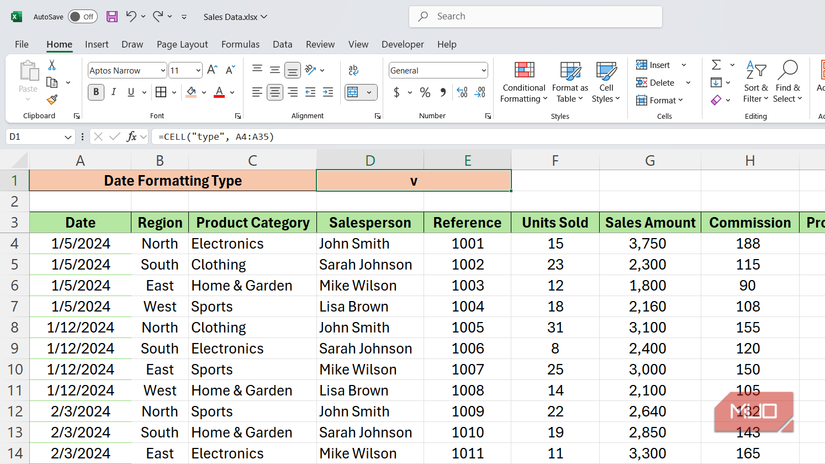The image size is (825, 464).
Task: Click the Clear eraser icon
Action: click(716, 100)
